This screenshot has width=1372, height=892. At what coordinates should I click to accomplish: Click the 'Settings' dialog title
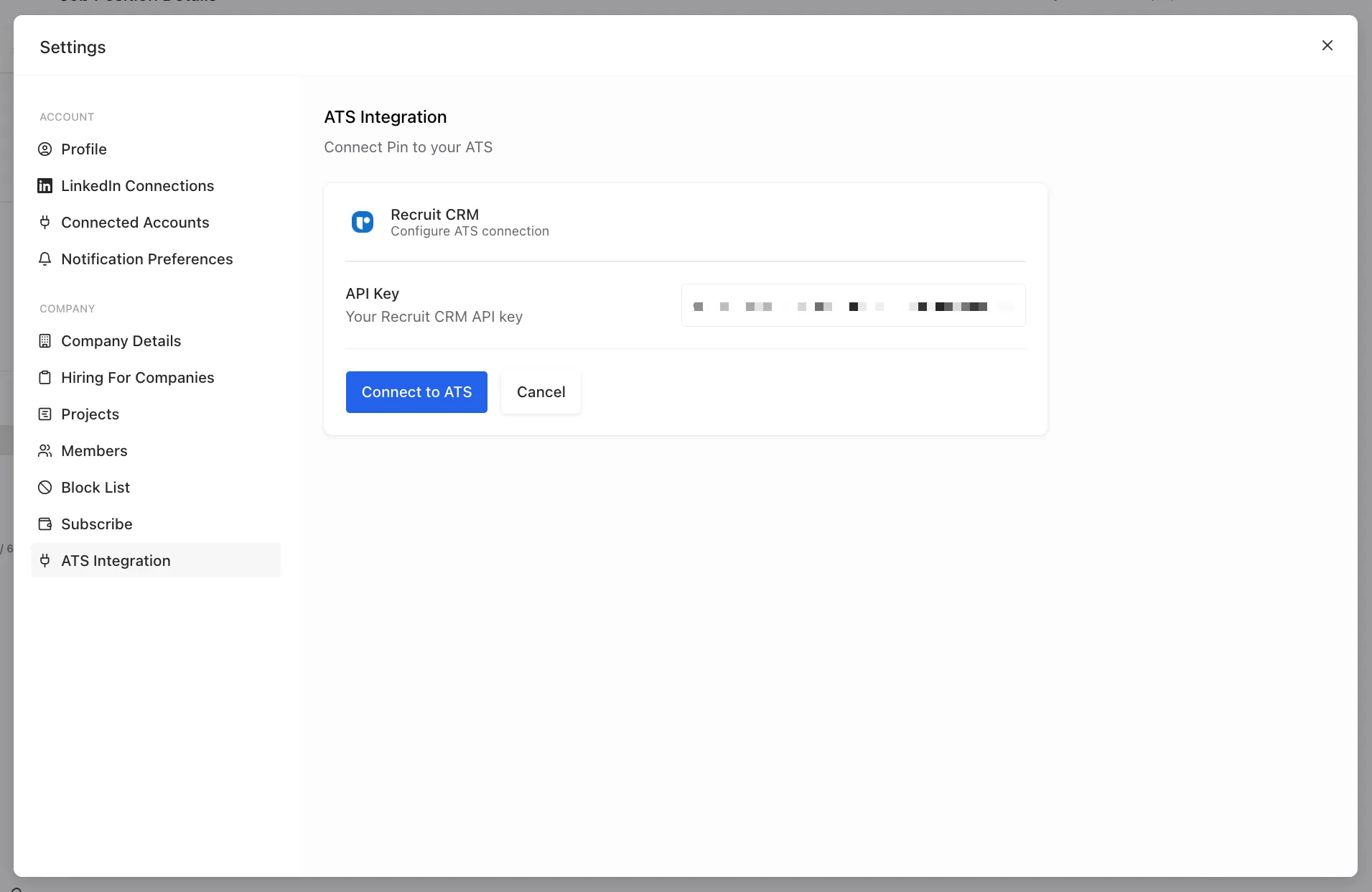tap(73, 47)
